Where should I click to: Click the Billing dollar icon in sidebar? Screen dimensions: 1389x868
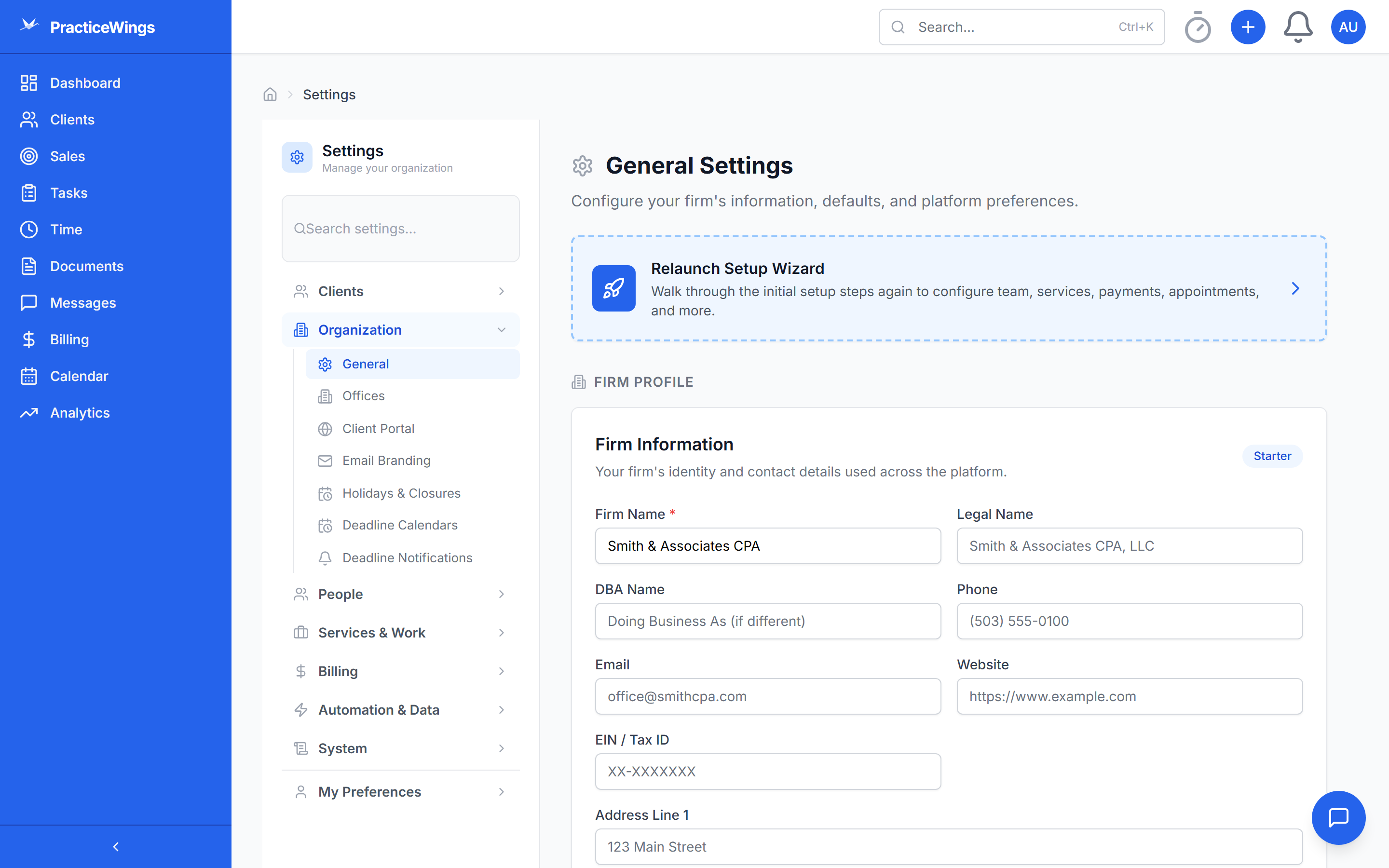click(x=29, y=339)
